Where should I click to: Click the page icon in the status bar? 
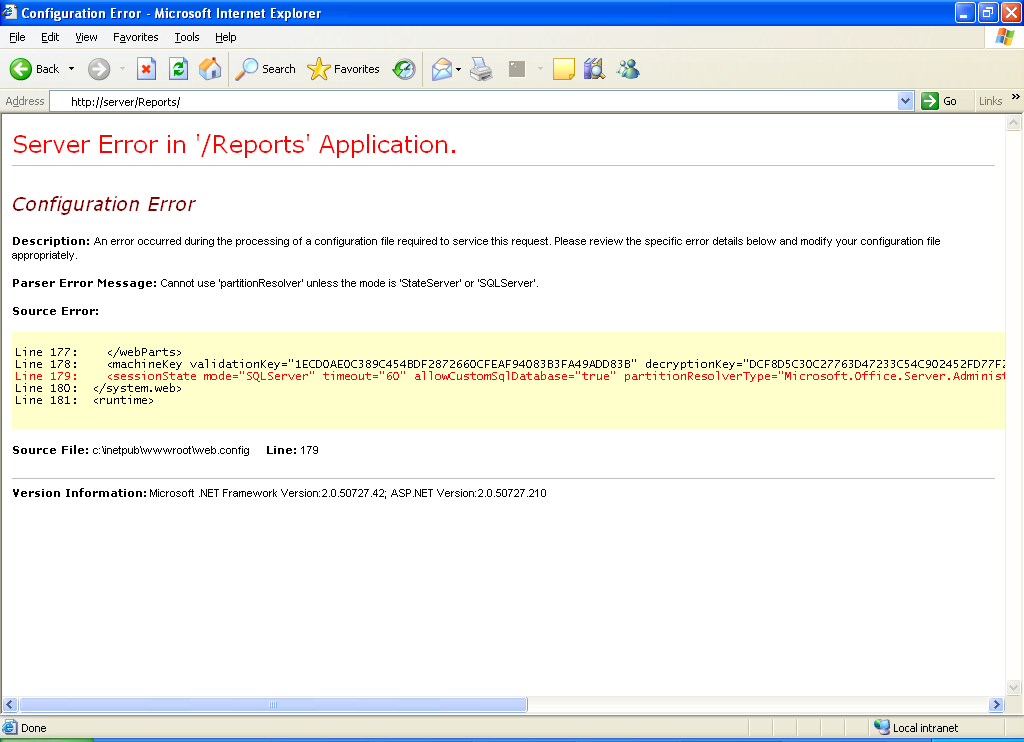coord(10,727)
